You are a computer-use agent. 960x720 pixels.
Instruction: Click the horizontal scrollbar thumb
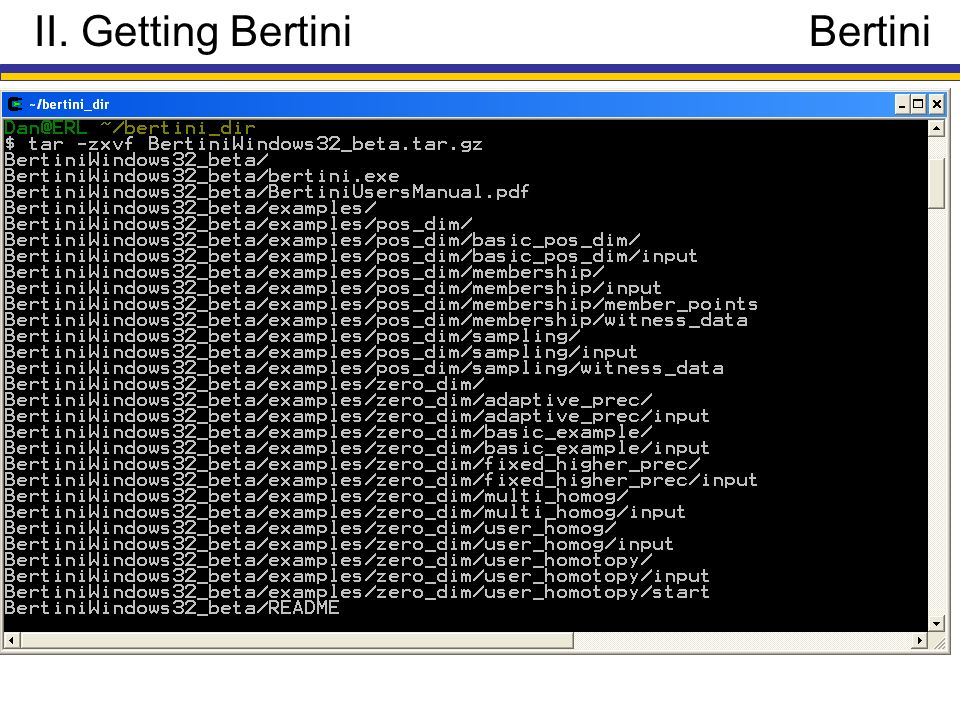pos(297,640)
